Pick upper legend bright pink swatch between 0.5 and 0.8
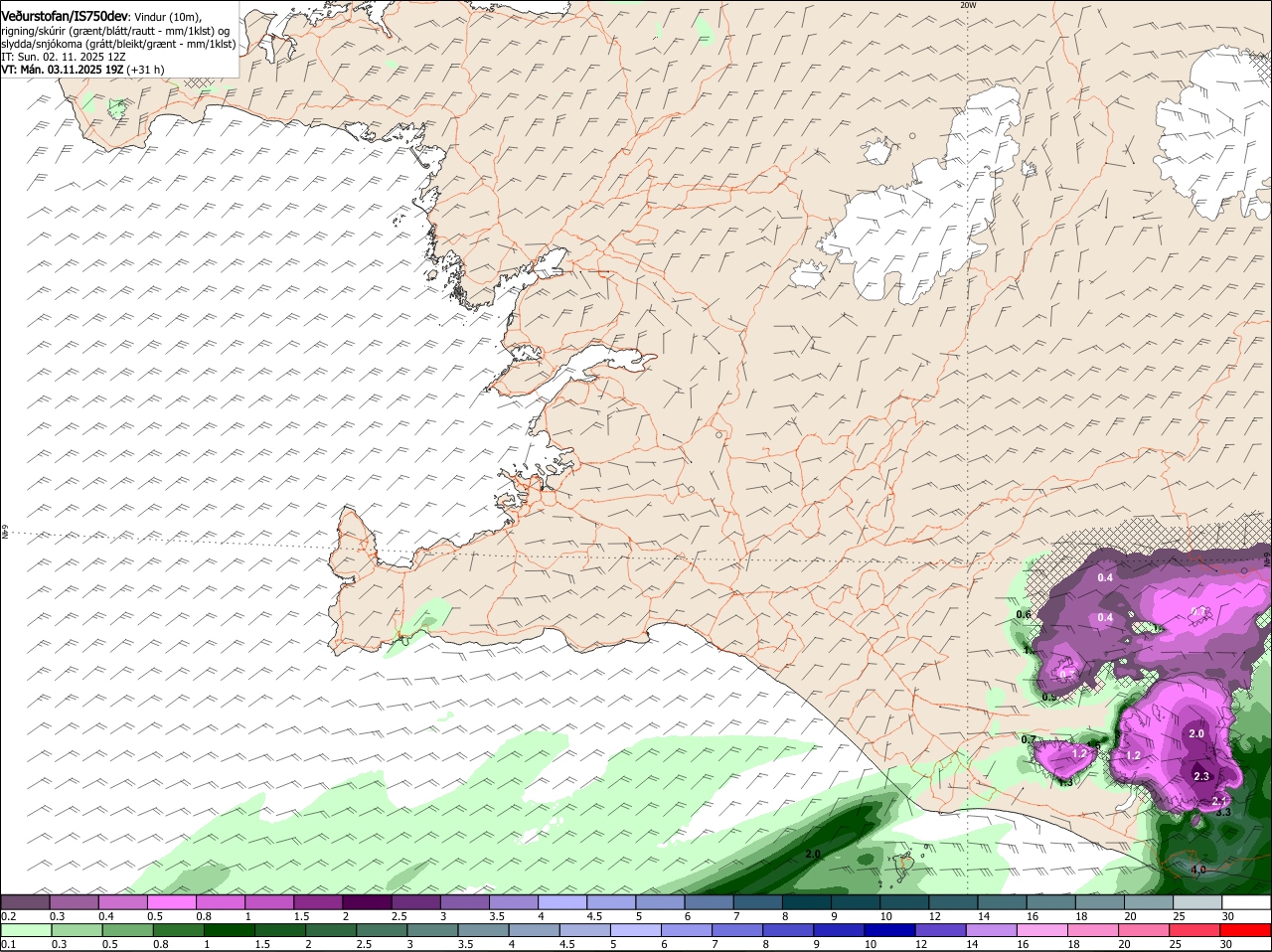The height and width of the screenshot is (952, 1272). pos(171,902)
